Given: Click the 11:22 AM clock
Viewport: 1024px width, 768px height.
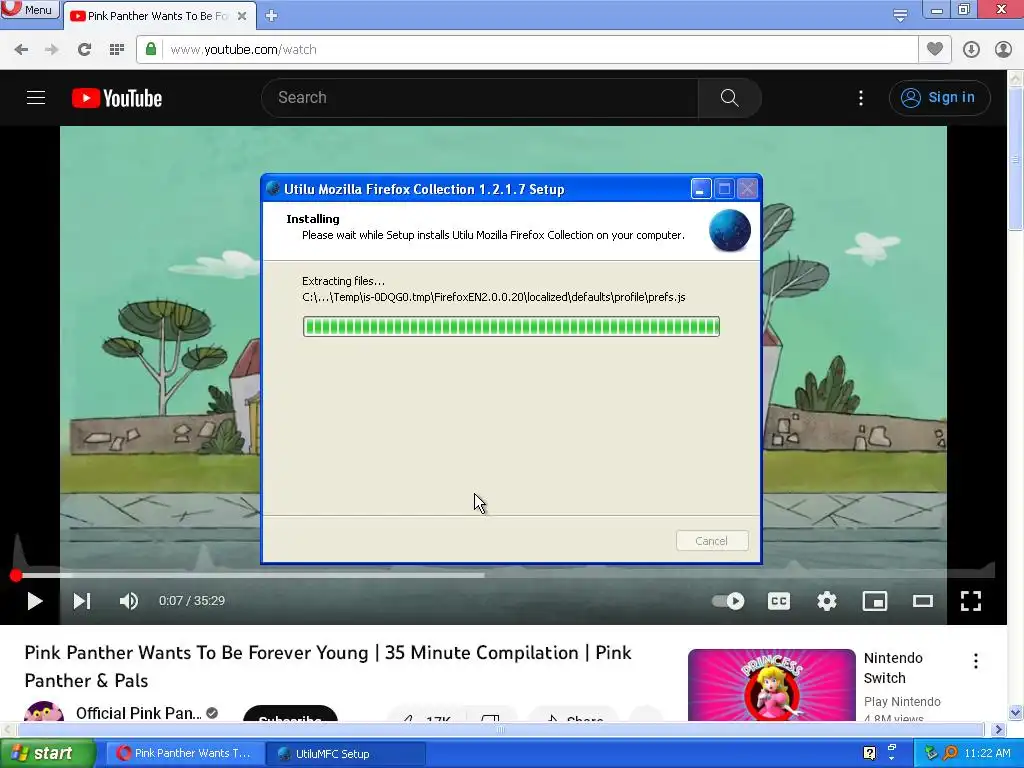Looking at the screenshot, I should click(987, 753).
